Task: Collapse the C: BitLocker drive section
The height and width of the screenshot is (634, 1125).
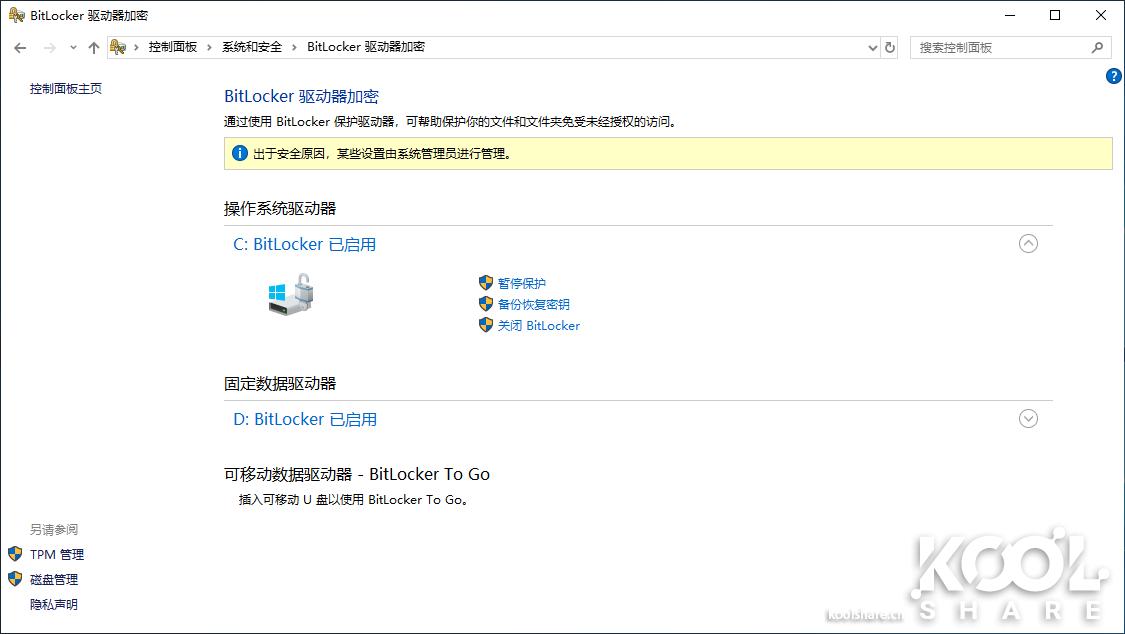Action: (1028, 243)
